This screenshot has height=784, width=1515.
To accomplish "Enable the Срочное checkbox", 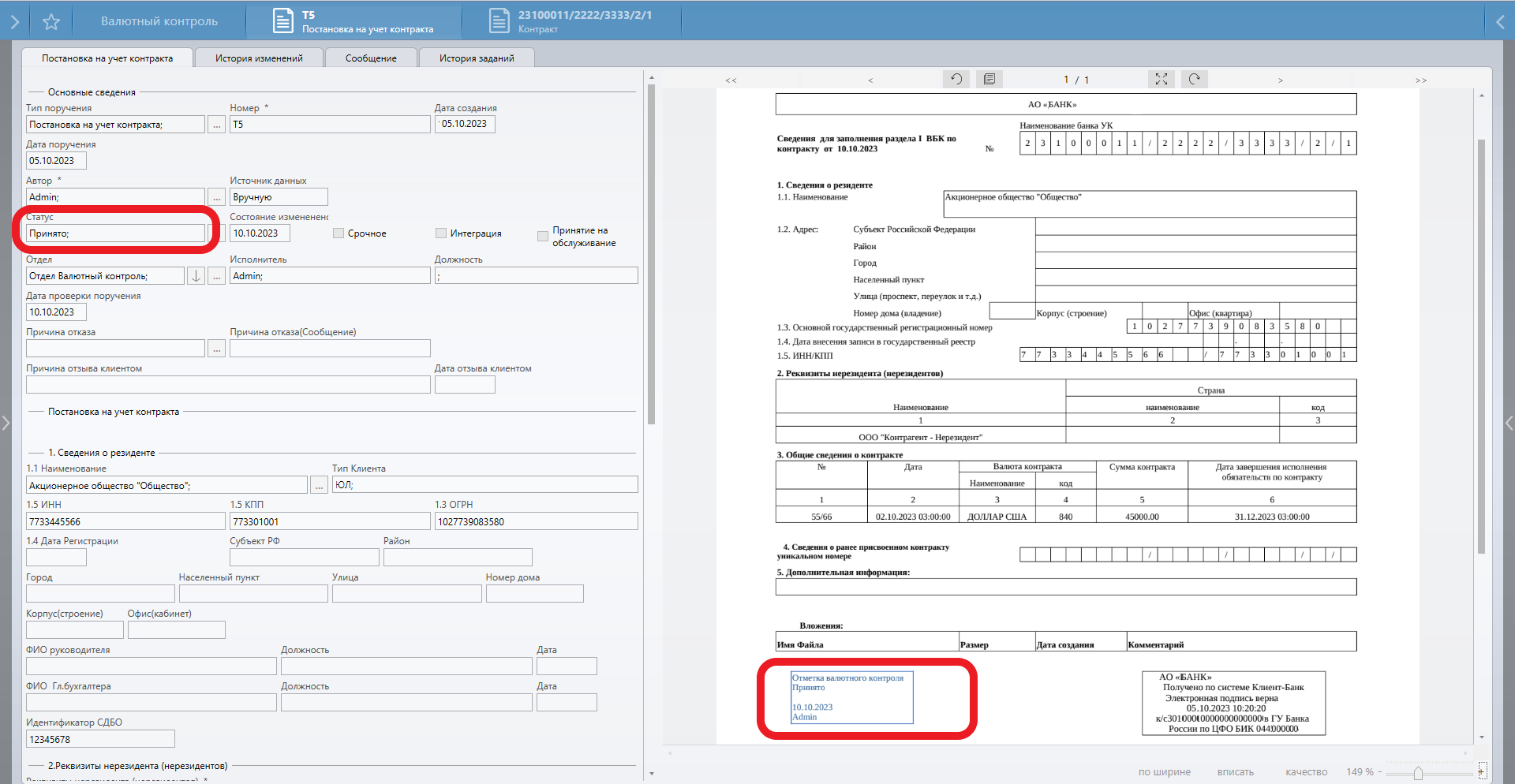I will tap(339, 233).
